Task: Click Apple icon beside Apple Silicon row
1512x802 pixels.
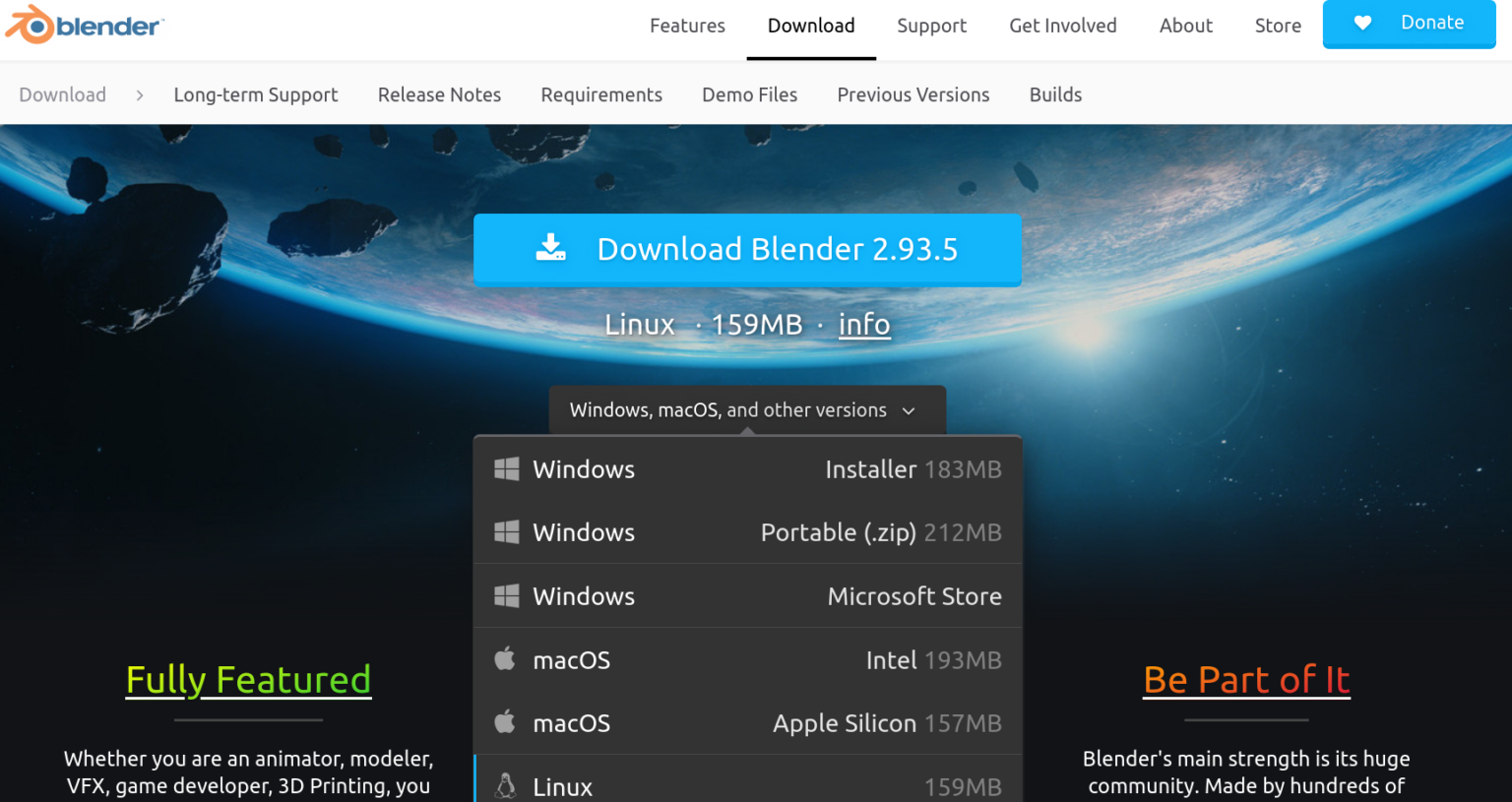Action: 505,721
